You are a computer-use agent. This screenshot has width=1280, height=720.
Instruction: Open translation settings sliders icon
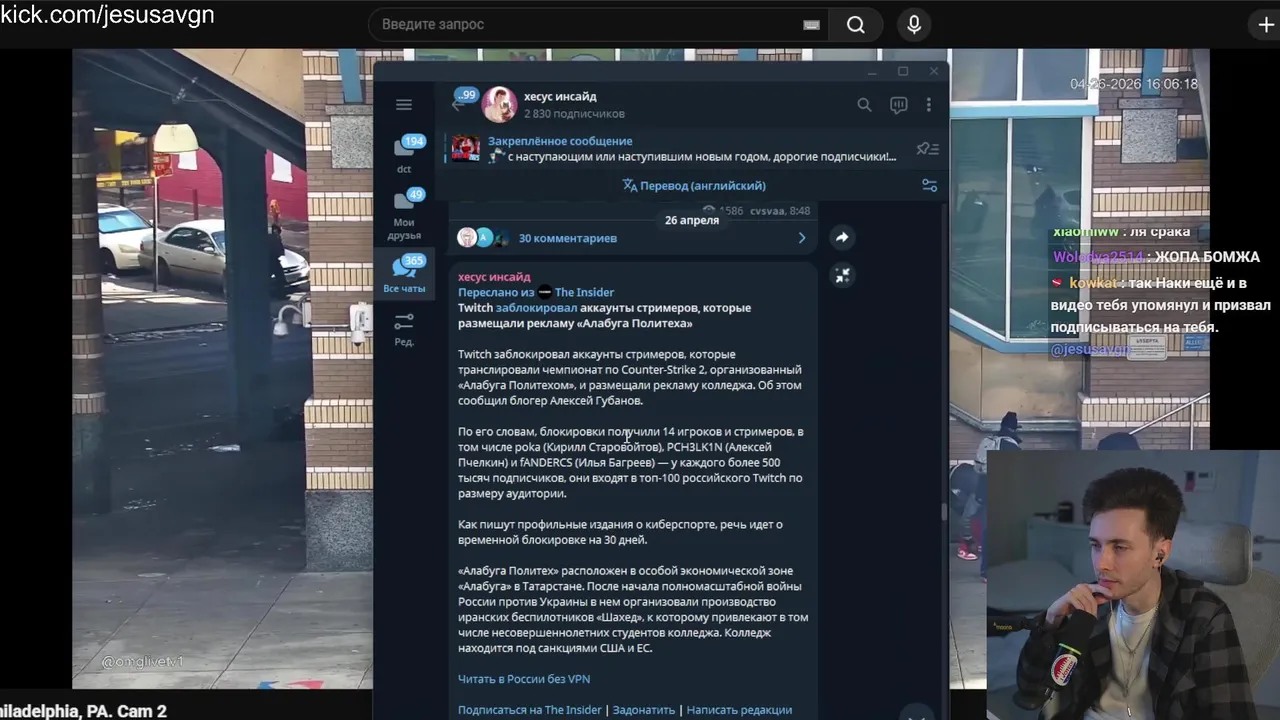[x=929, y=185]
